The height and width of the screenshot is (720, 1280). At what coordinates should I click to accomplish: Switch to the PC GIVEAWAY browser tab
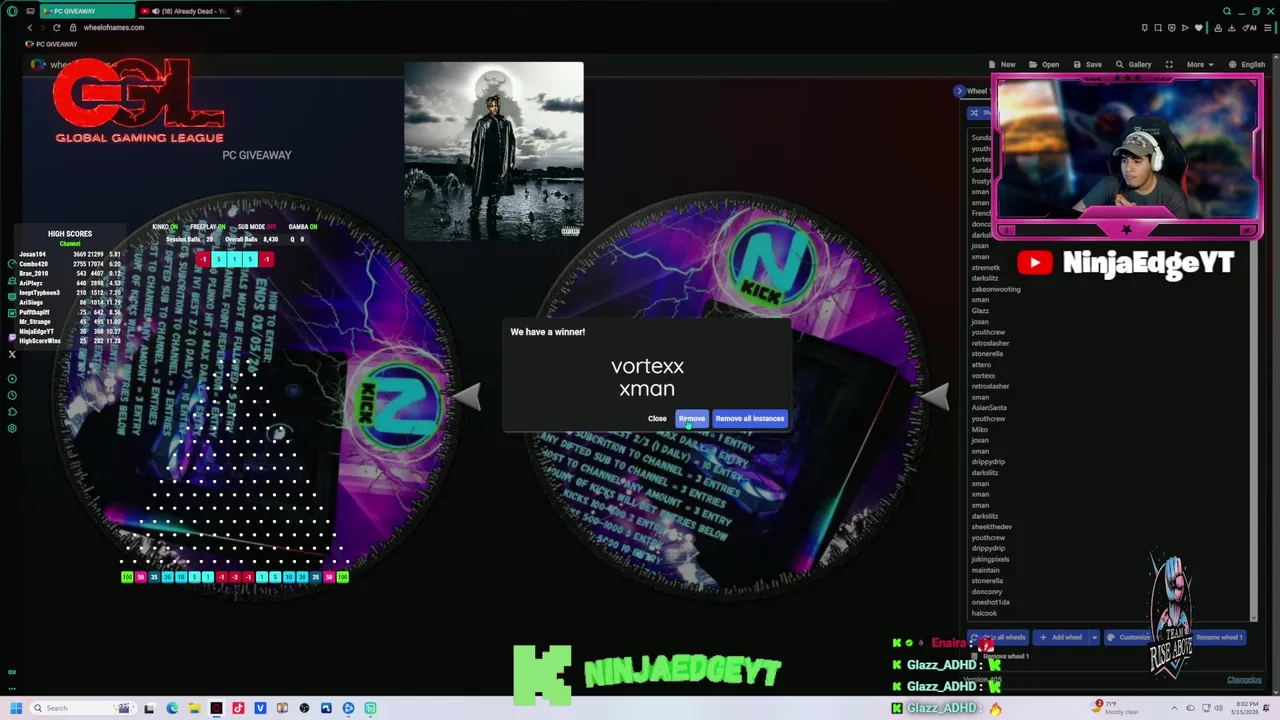85,11
